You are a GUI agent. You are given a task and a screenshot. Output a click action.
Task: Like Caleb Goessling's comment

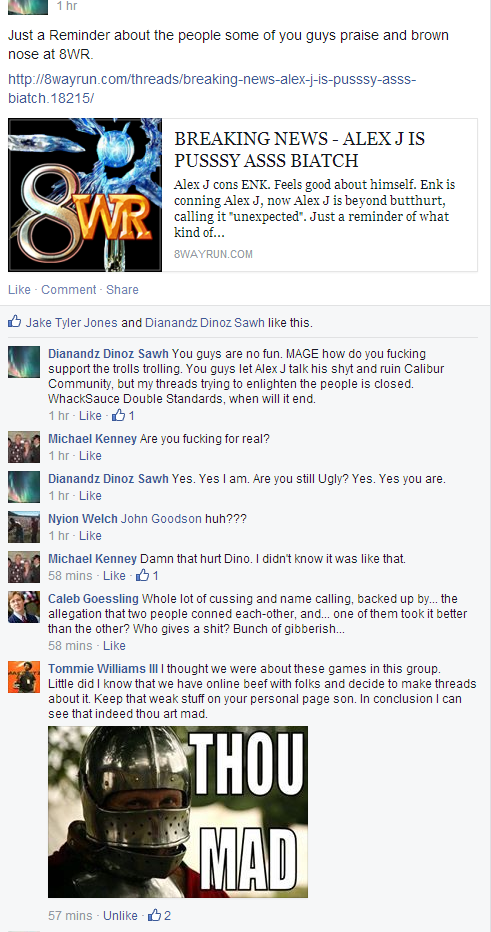(x=114, y=646)
